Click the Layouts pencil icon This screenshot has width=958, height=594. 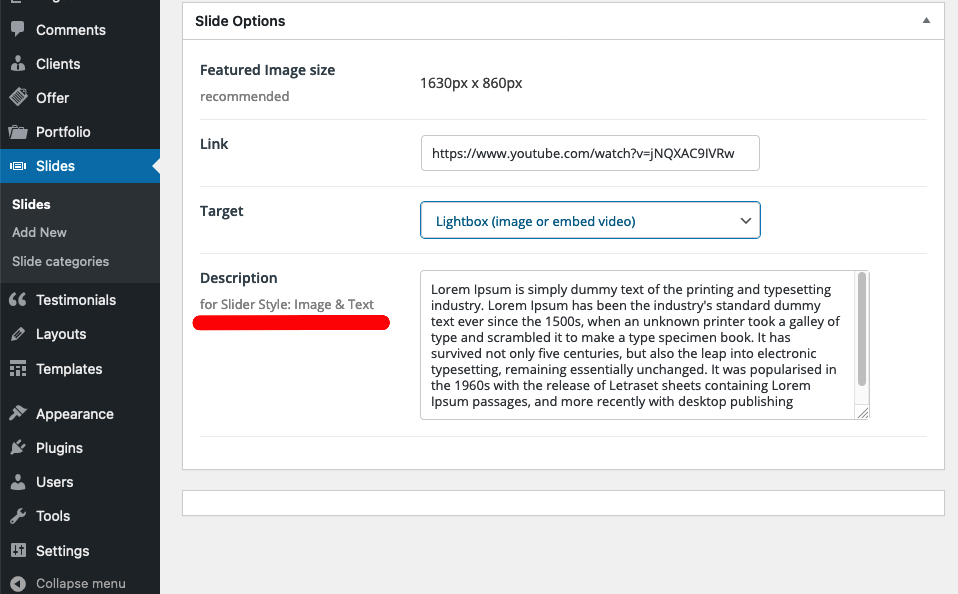(18, 334)
